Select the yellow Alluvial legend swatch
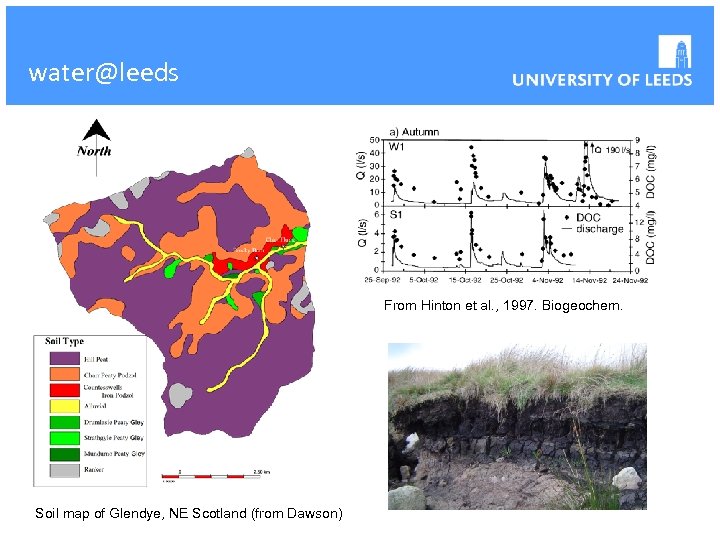 (64, 406)
